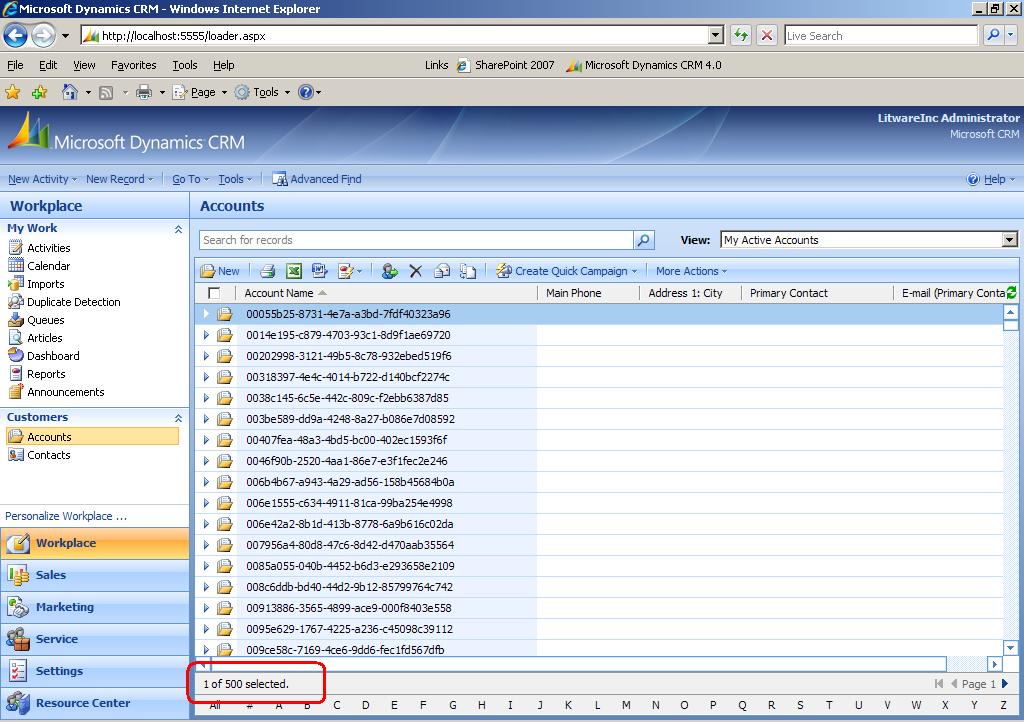Filter accounts by letter S
1024x722 pixels.
pos(800,705)
